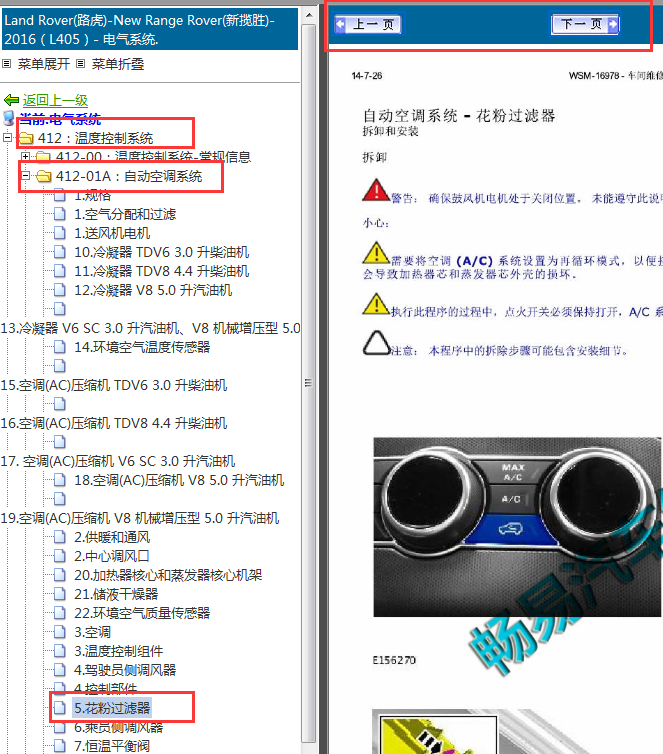Click the icon beside 菜单展开

[7, 63]
